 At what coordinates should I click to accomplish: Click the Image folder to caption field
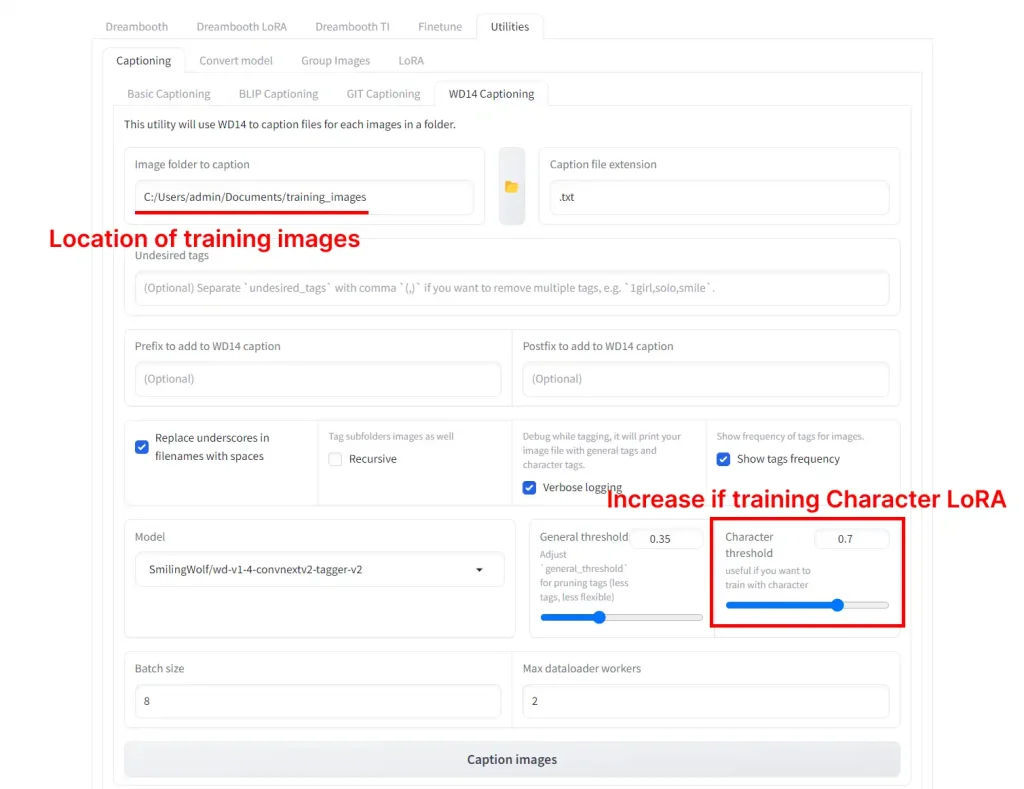click(x=305, y=197)
